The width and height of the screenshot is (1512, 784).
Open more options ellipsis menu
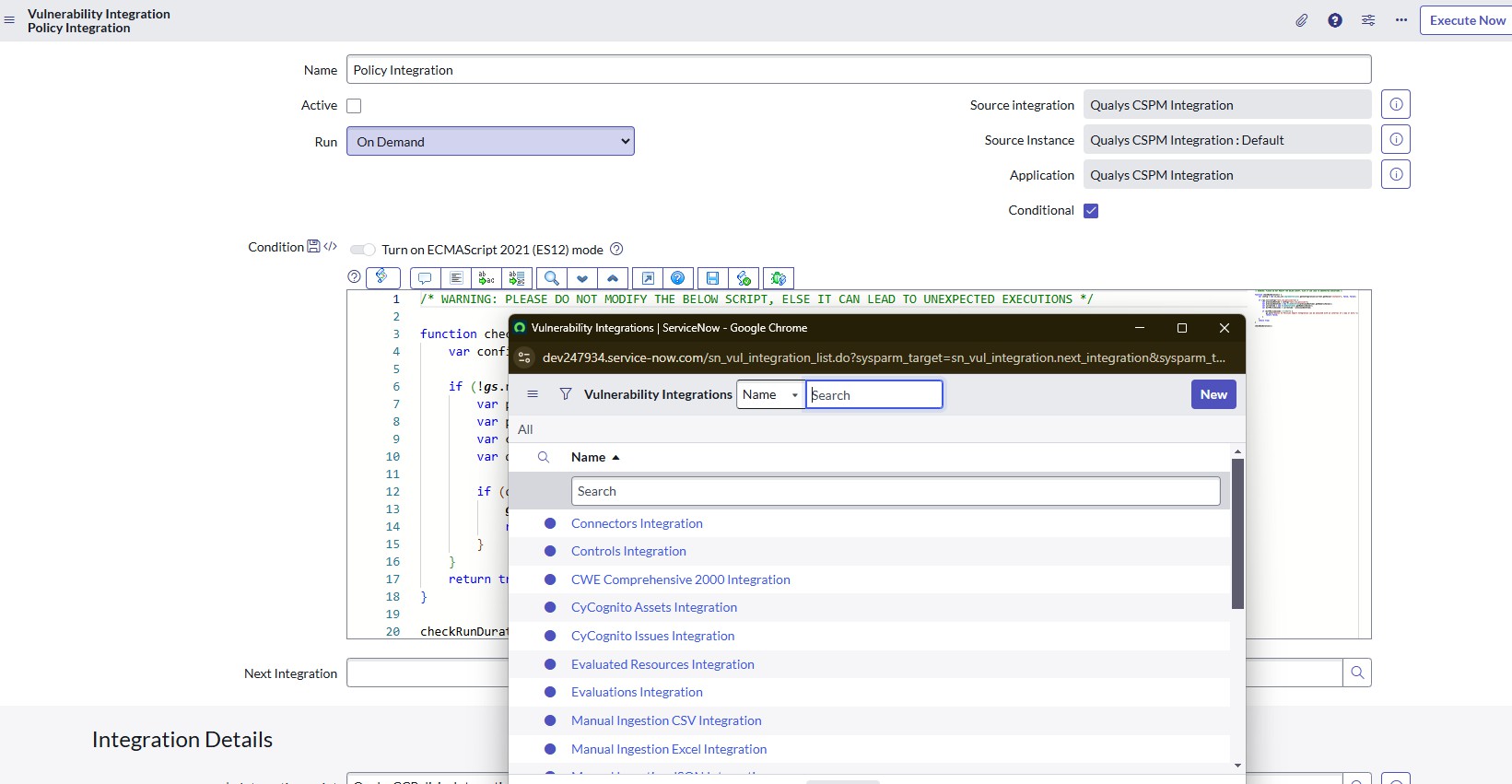(x=1401, y=20)
